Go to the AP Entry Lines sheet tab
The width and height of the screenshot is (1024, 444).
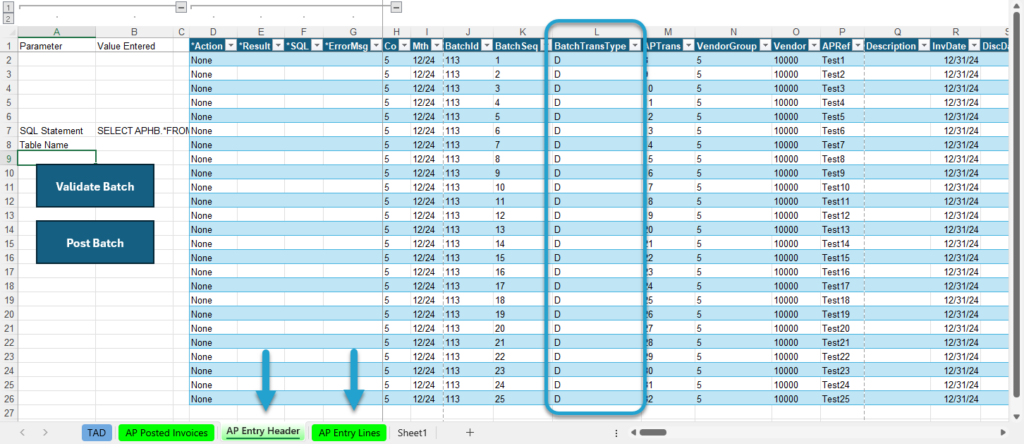349,432
